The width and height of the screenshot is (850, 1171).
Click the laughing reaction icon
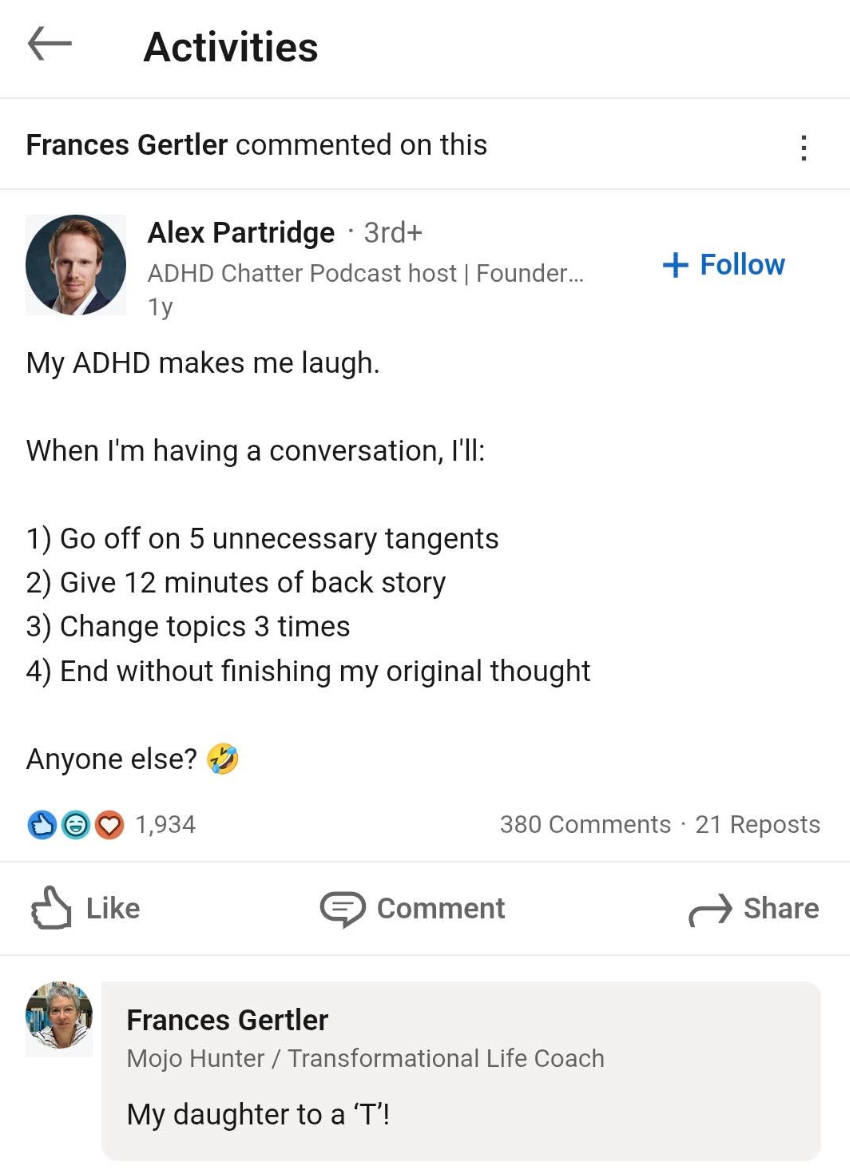(x=74, y=825)
